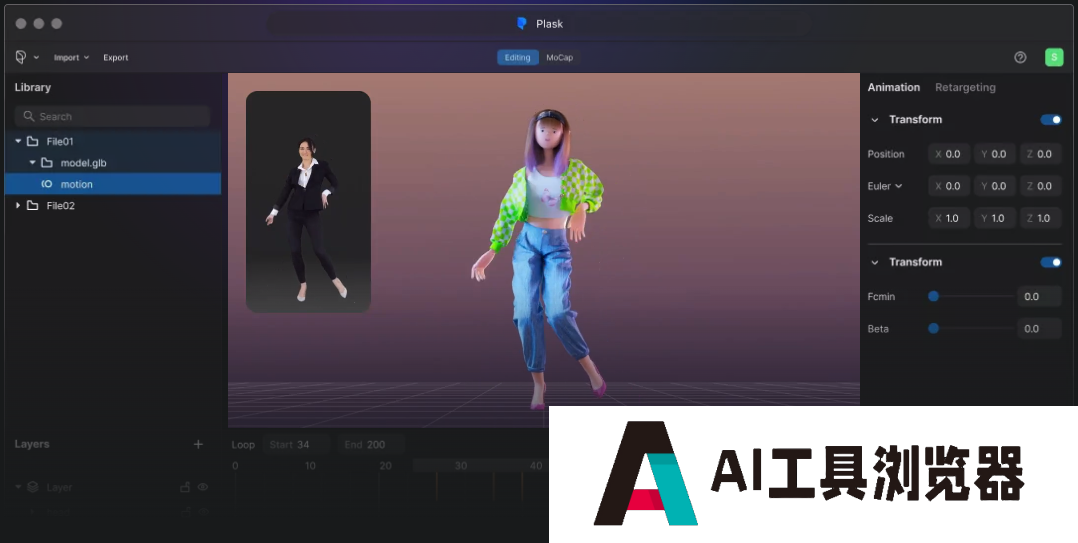1078x543 pixels.
Task: Toggle Transform switch above Fcmin
Action: pos(1050,262)
